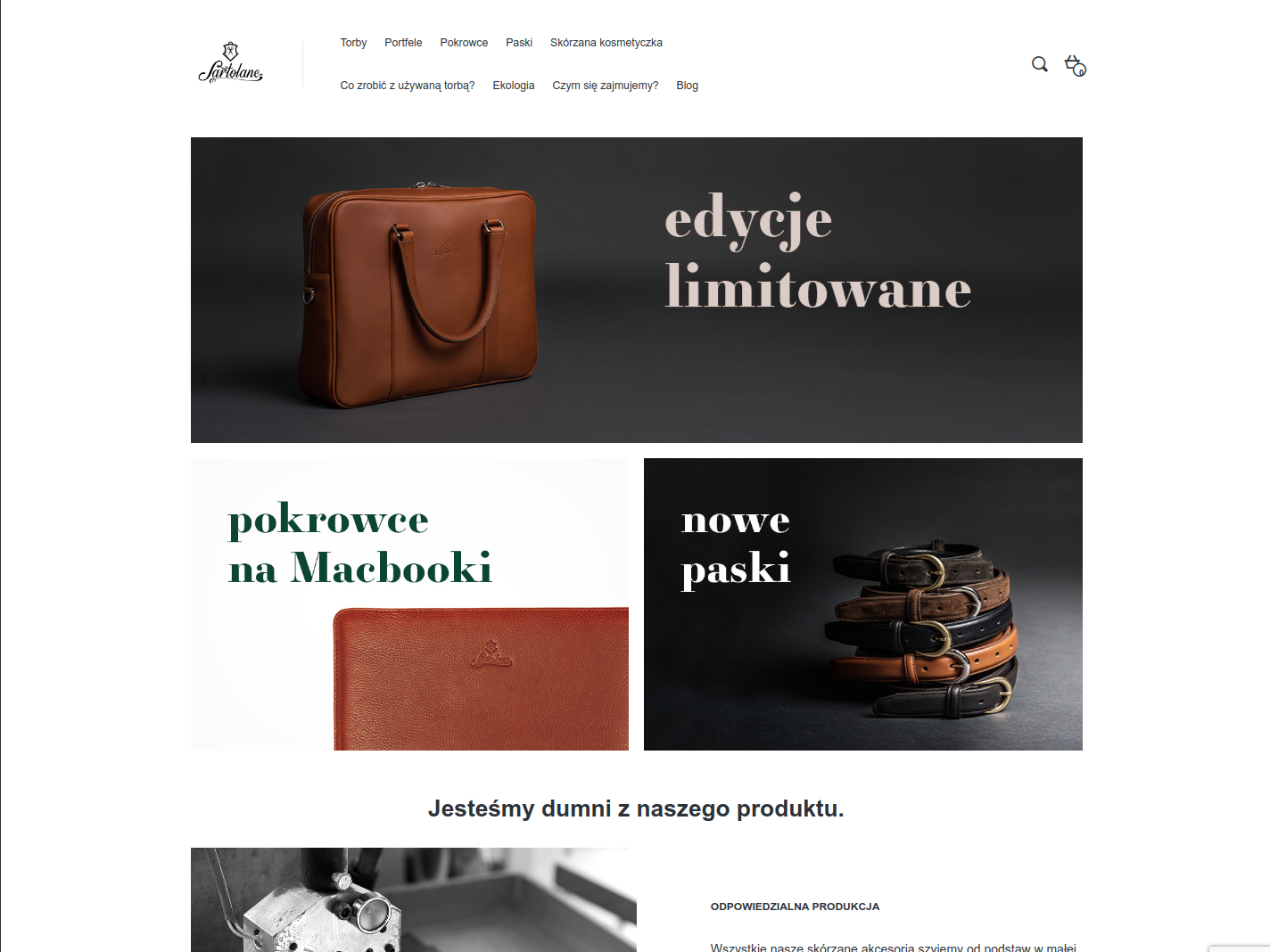Click the 'Jesteśmy dumni z naszego produktu' heading

[x=636, y=808]
